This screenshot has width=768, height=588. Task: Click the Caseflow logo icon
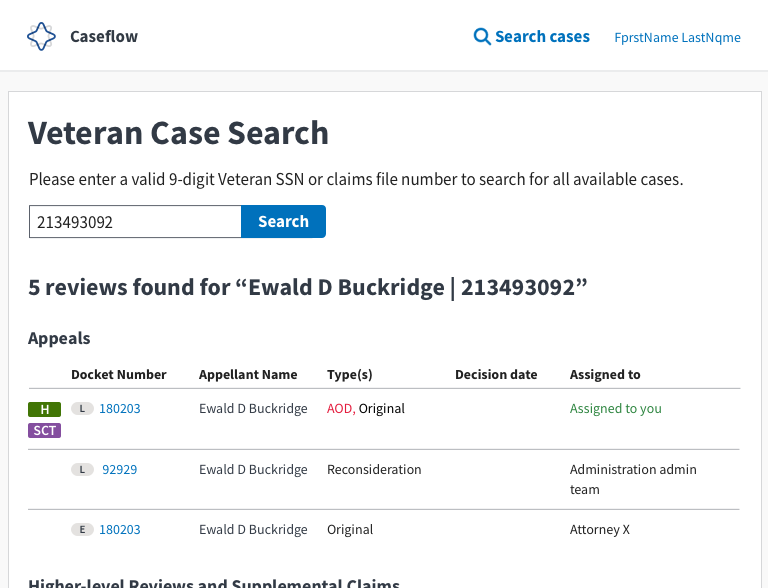pyautogui.click(x=41, y=36)
